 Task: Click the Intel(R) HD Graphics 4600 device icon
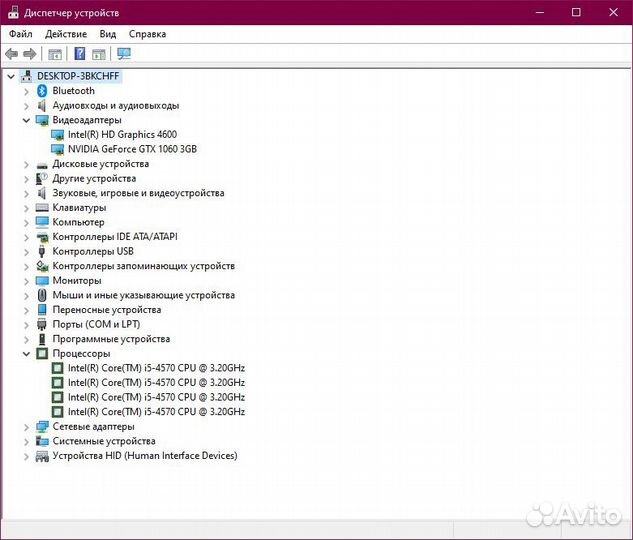(x=57, y=135)
